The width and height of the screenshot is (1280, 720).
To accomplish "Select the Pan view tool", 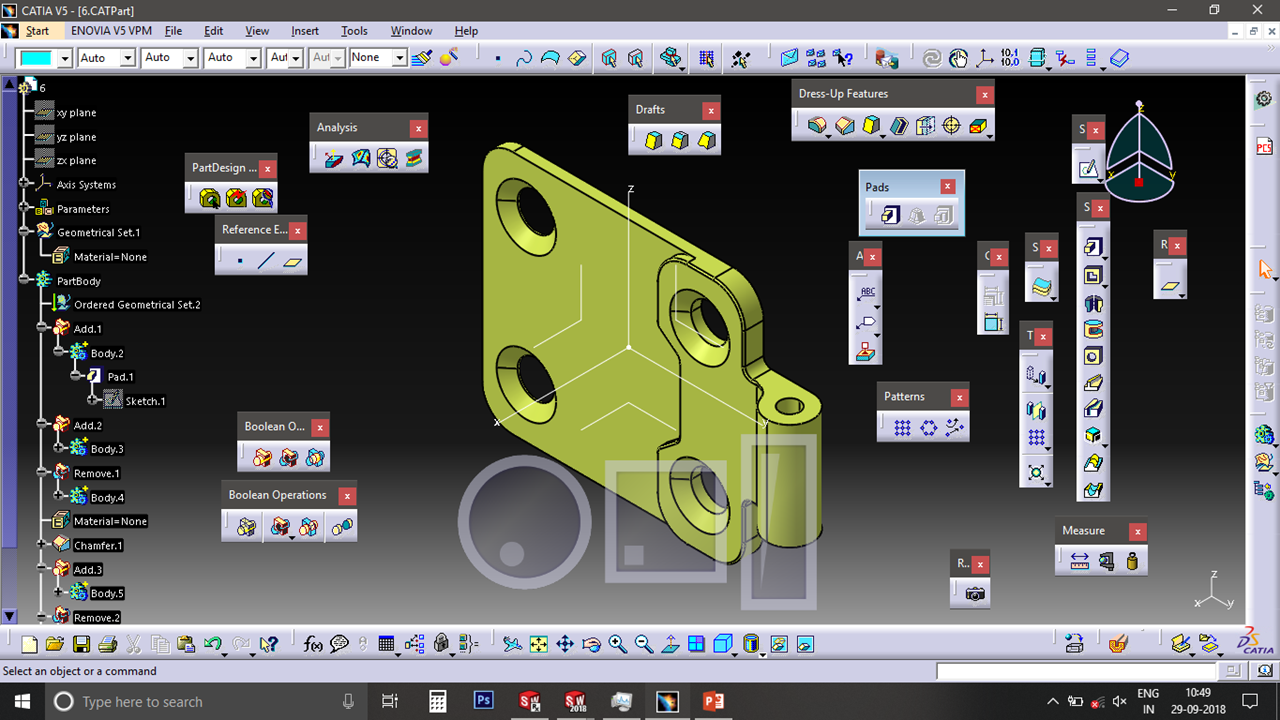I will (565, 645).
